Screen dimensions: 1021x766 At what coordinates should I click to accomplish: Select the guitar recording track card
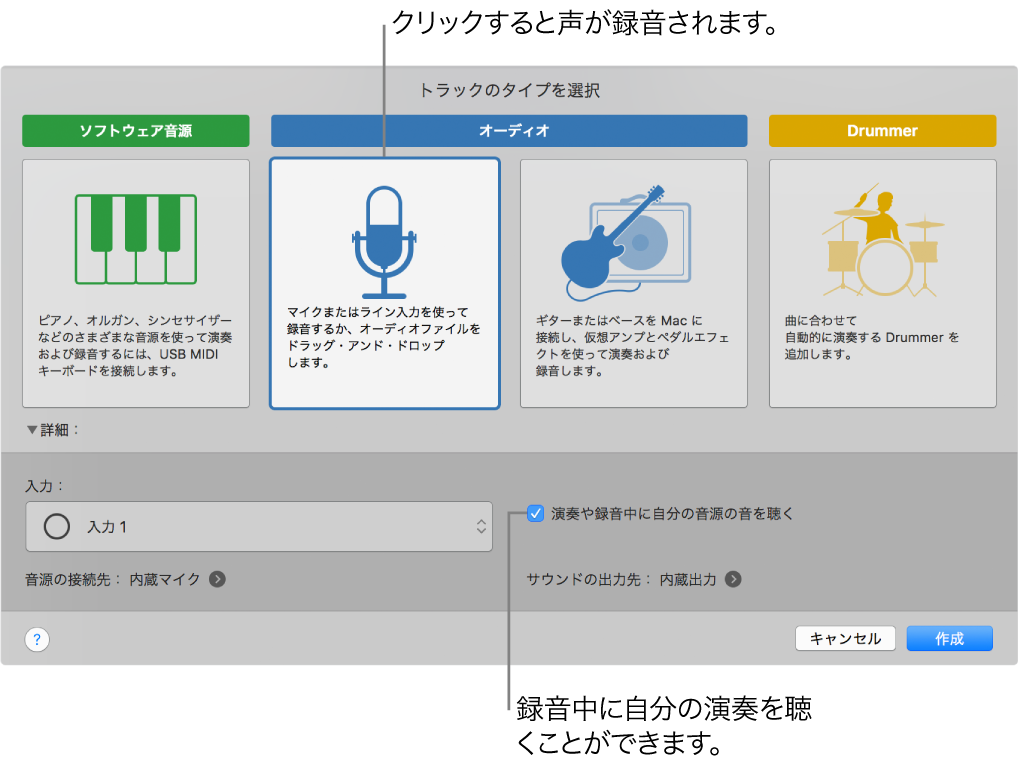tap(633, 283)
